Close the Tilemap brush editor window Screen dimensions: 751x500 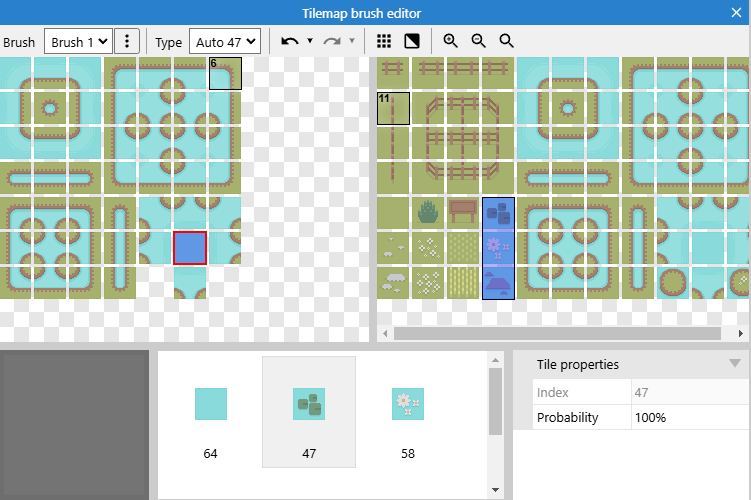(737, 13)
